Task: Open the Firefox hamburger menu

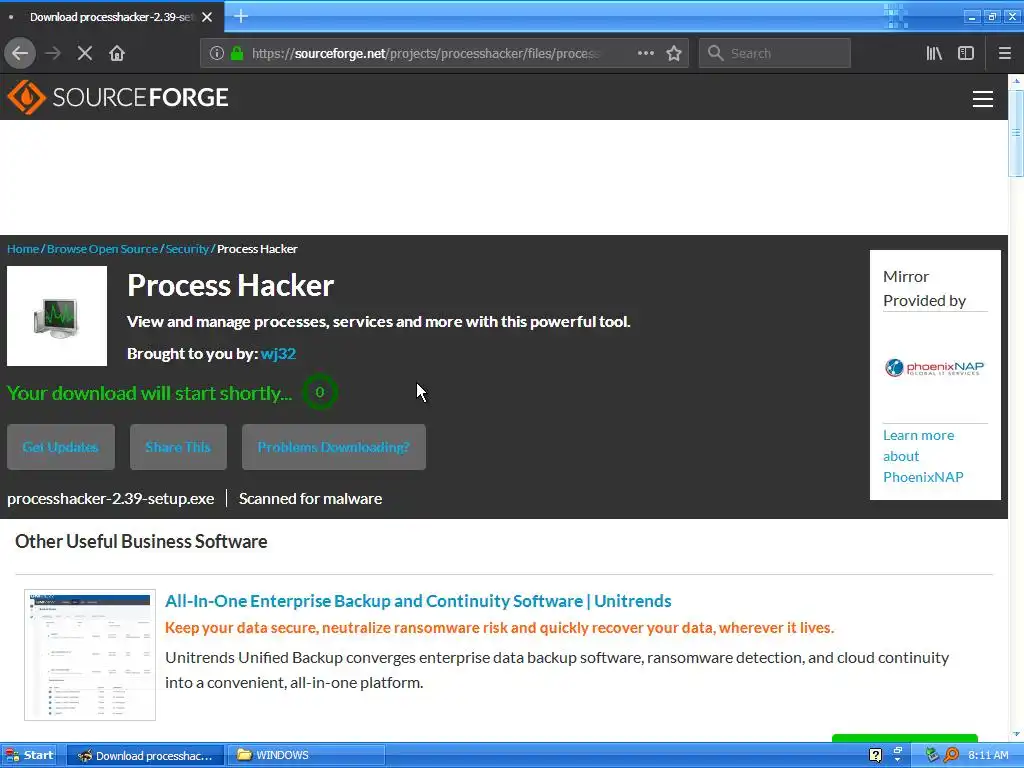Action: pos(1004,53)
